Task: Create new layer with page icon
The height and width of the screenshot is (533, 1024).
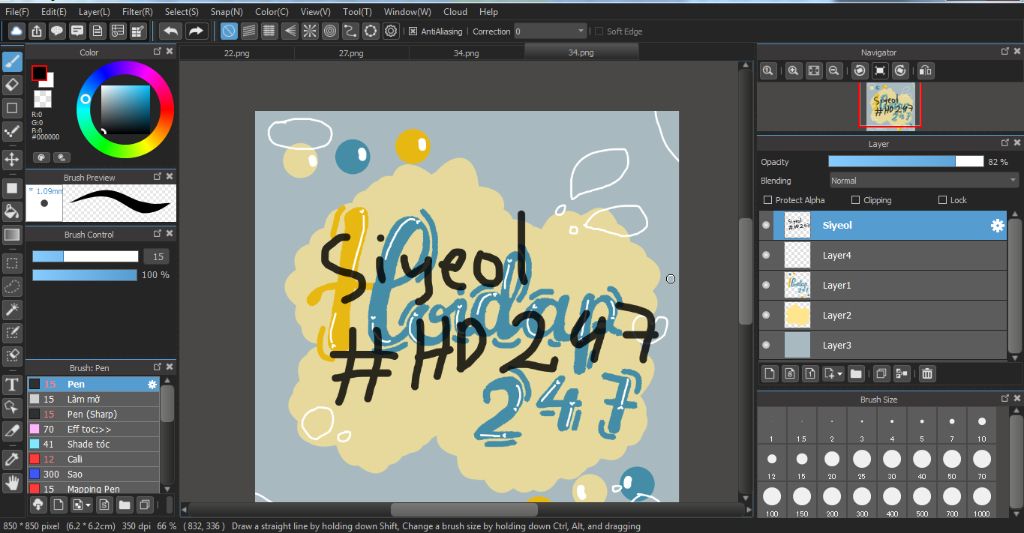Action: [x=769, y=374]
